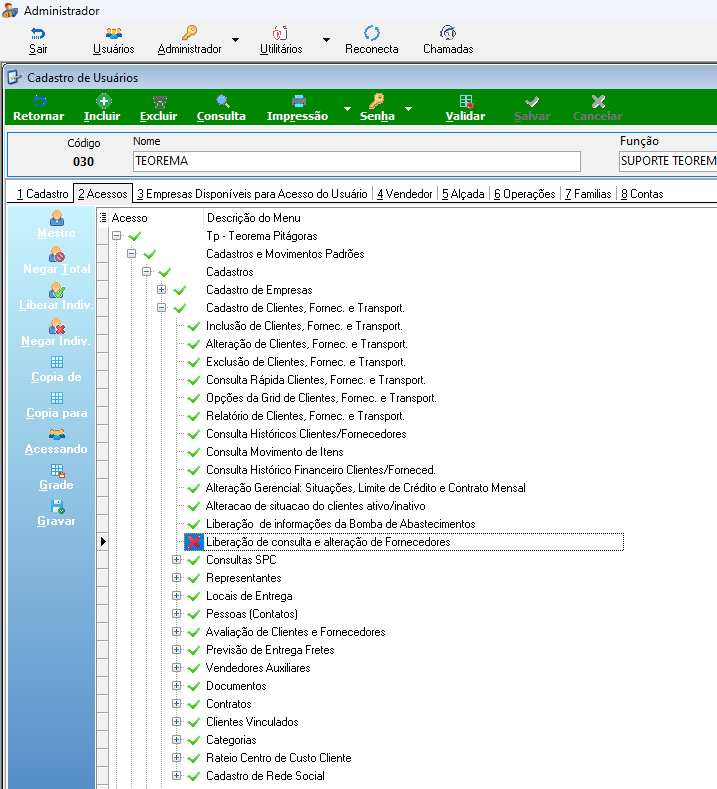Toggle the access checkmark for Consulta Movimento de Itens
This screenshot has width=717, height=789.
point(193,452)
